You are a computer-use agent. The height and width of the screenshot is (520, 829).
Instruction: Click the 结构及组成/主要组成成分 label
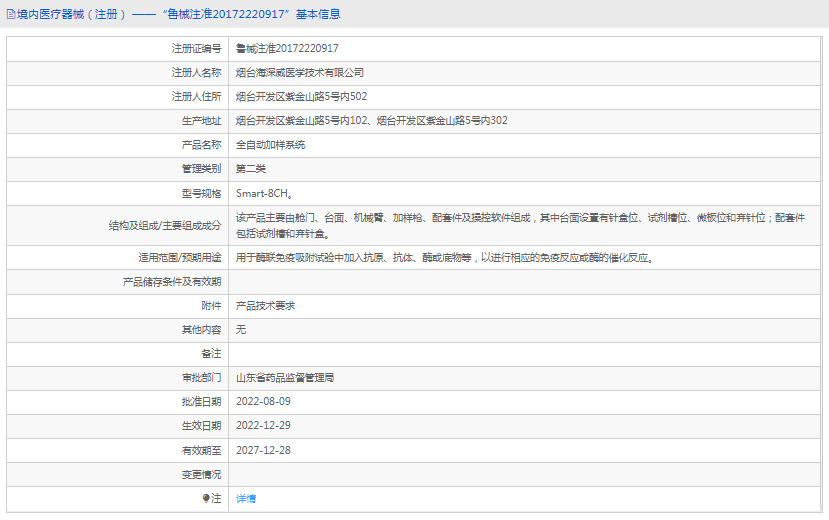[x=165, y=226]
